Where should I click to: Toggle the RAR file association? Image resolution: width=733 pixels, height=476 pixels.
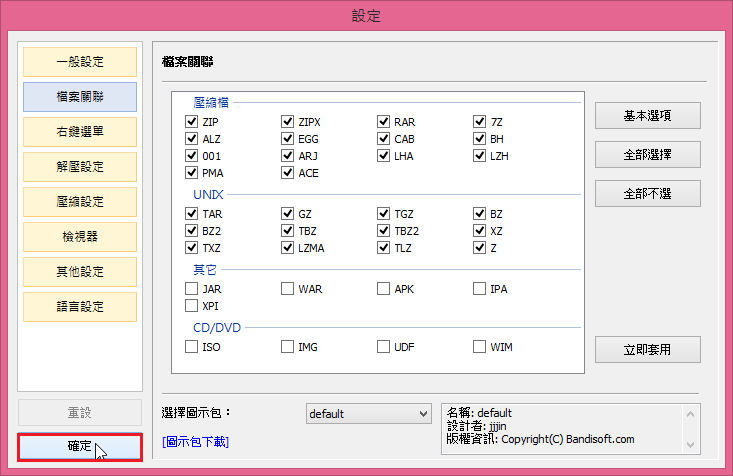[383, 122]
